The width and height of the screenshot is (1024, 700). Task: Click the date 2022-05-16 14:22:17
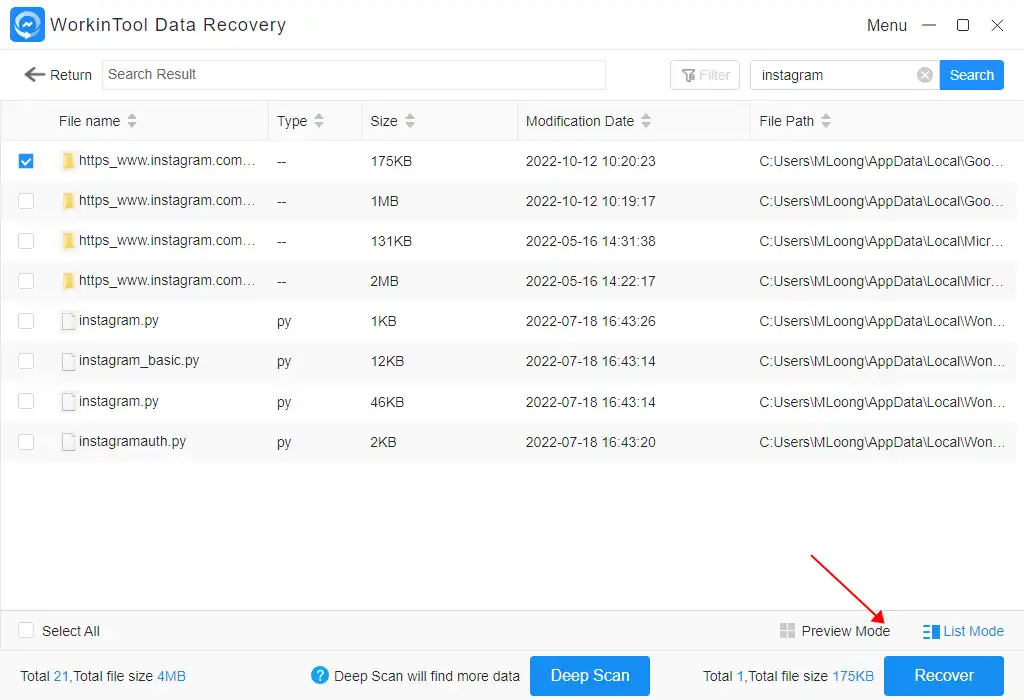point(590,281)
